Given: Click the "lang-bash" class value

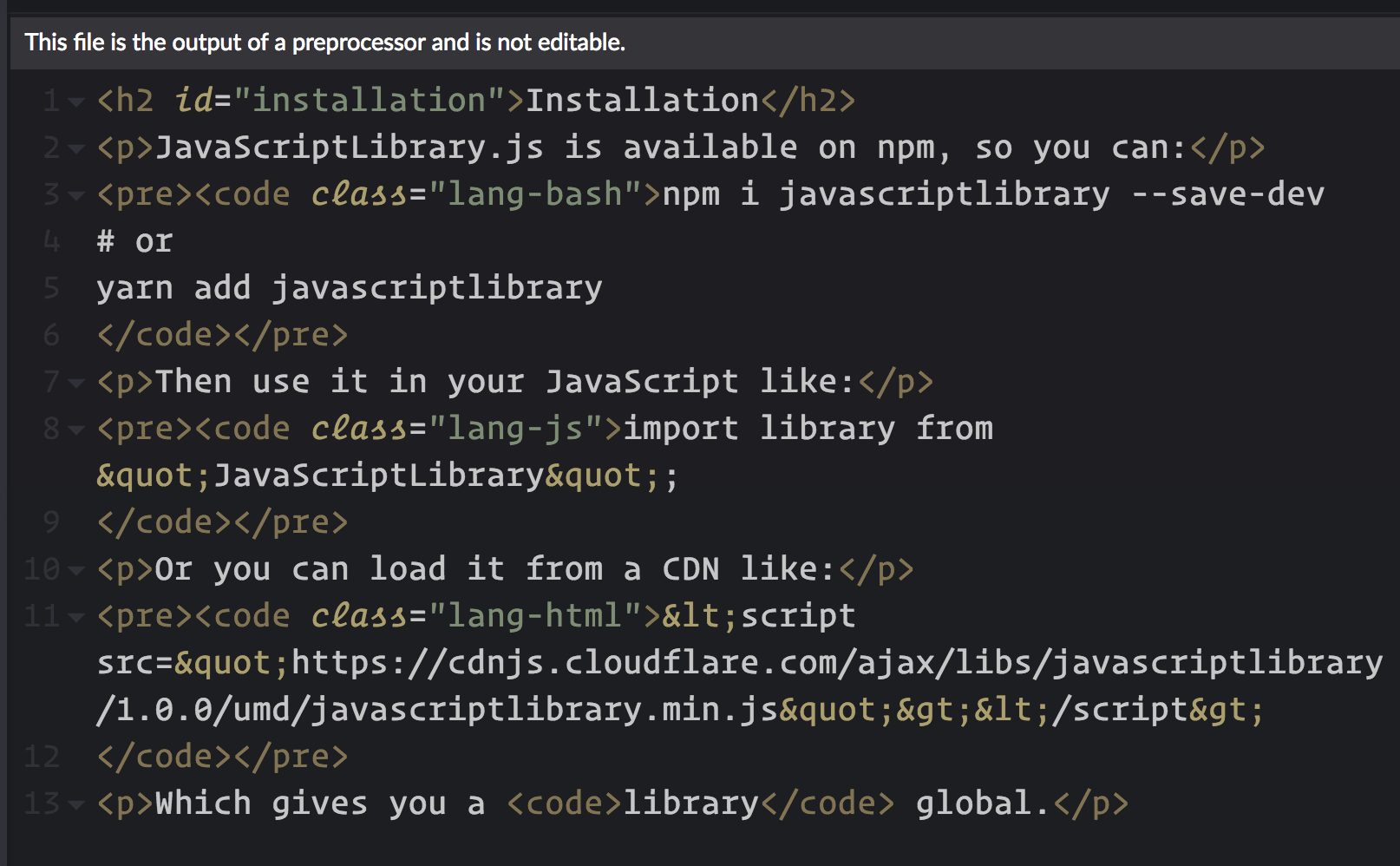Looking at the screenshot, I should tap(534, 194).
